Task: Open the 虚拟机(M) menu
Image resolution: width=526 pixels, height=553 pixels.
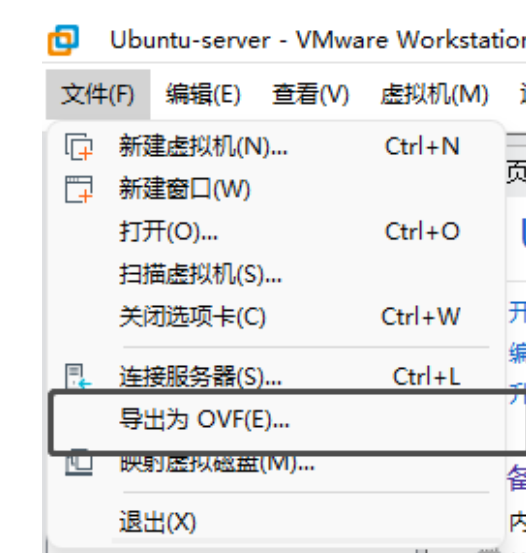Action: tap(434, 95)
